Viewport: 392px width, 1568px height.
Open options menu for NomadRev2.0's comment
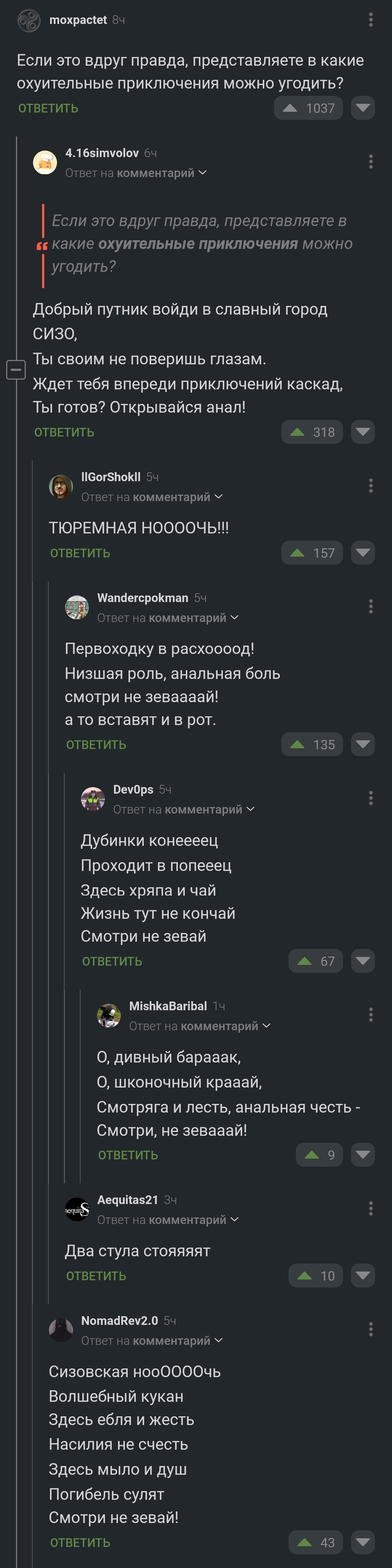[x=371, y=1329]
